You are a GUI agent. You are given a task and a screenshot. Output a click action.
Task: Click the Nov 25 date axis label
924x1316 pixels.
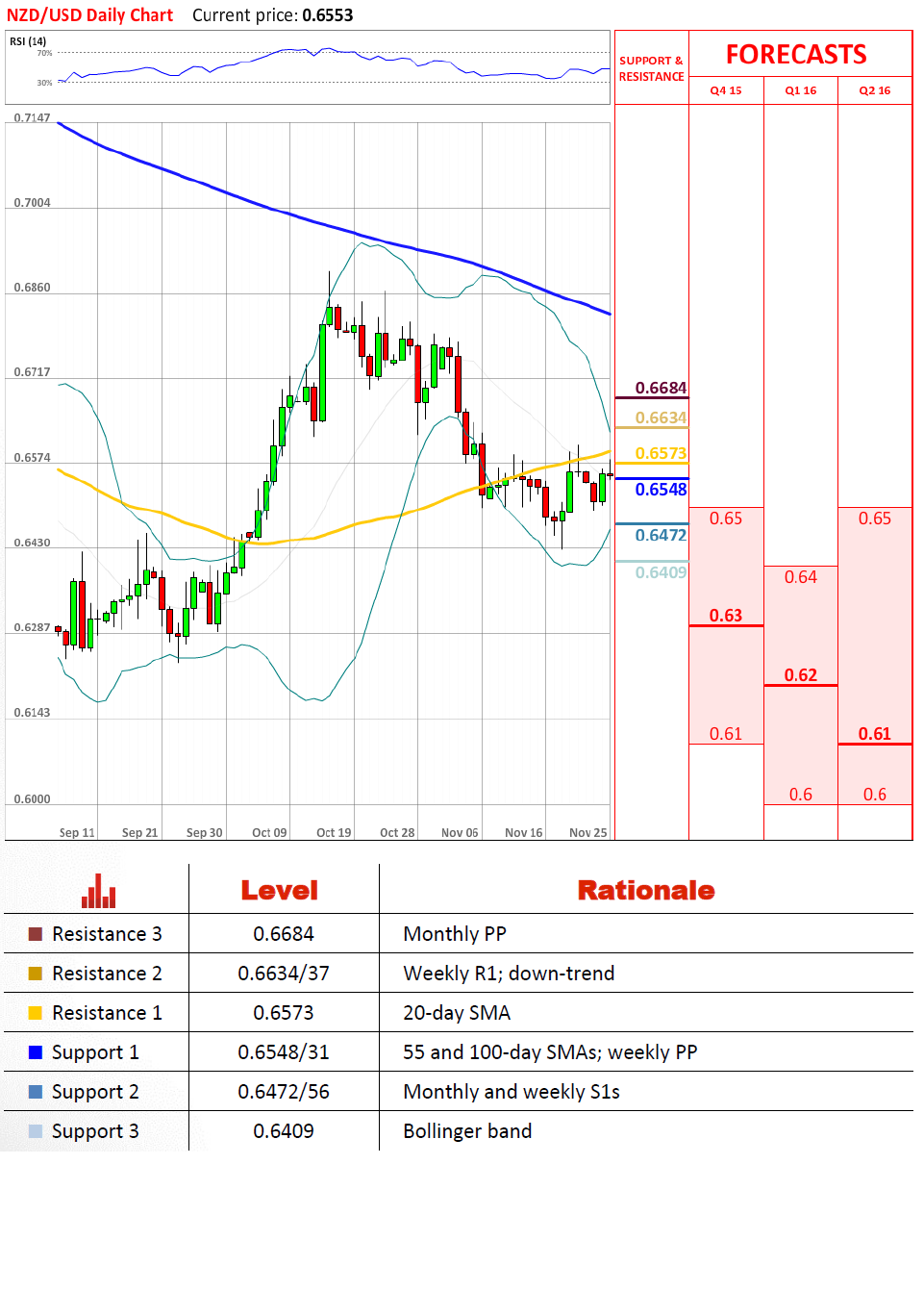(588, 833)
